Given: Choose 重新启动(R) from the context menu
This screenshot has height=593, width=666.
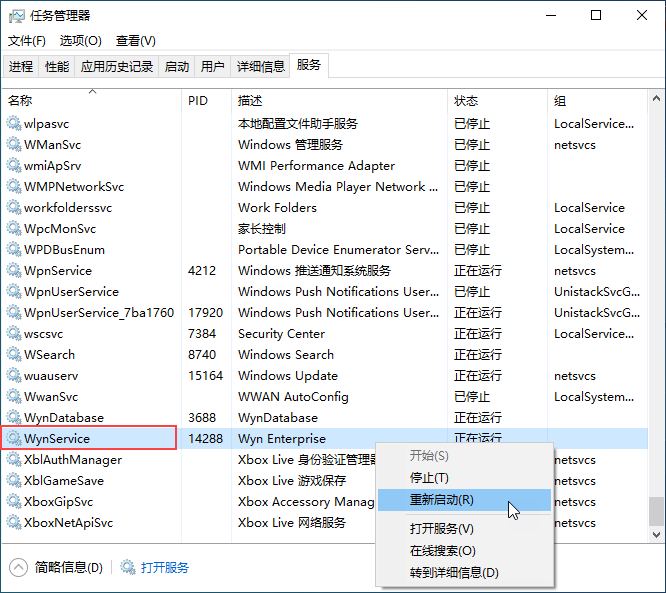Looking at the screenshot, I should [x=441, y=500].
